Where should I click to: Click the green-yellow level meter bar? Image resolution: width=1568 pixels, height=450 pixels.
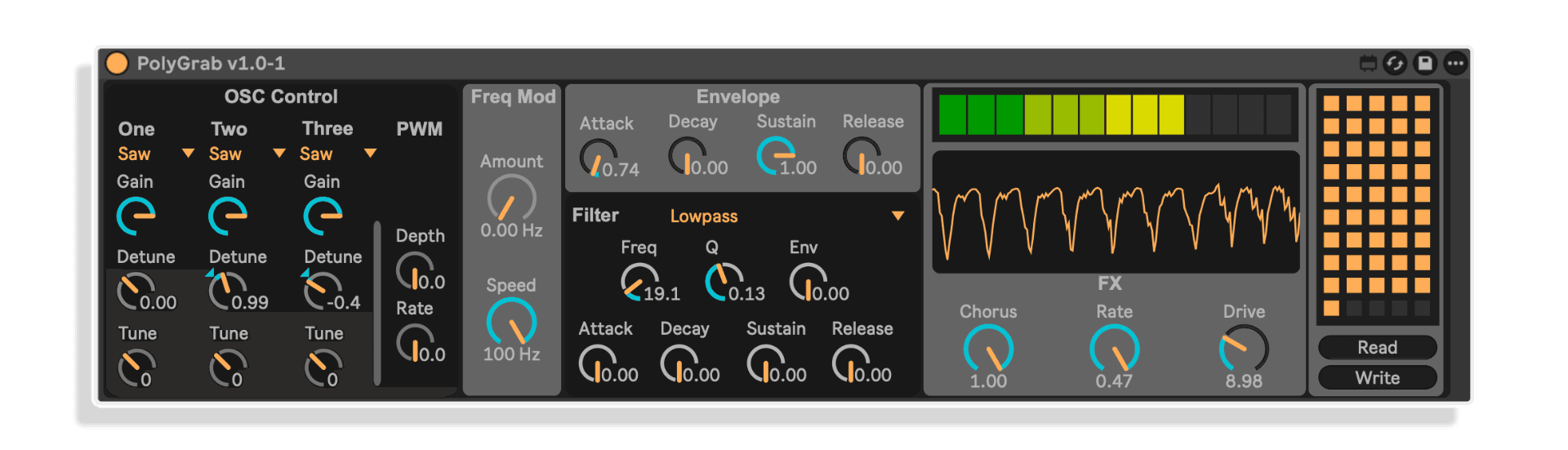click(x=1116, y=114)
